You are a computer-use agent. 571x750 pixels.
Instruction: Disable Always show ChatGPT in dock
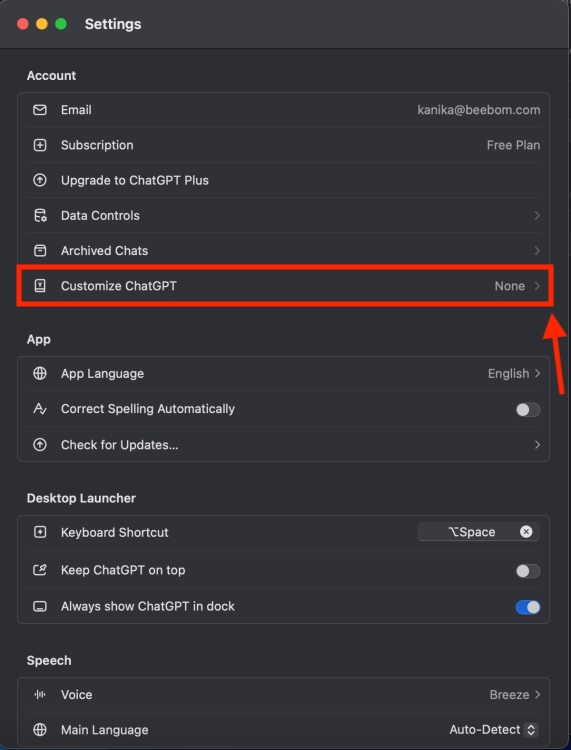(x=527, y=607)
